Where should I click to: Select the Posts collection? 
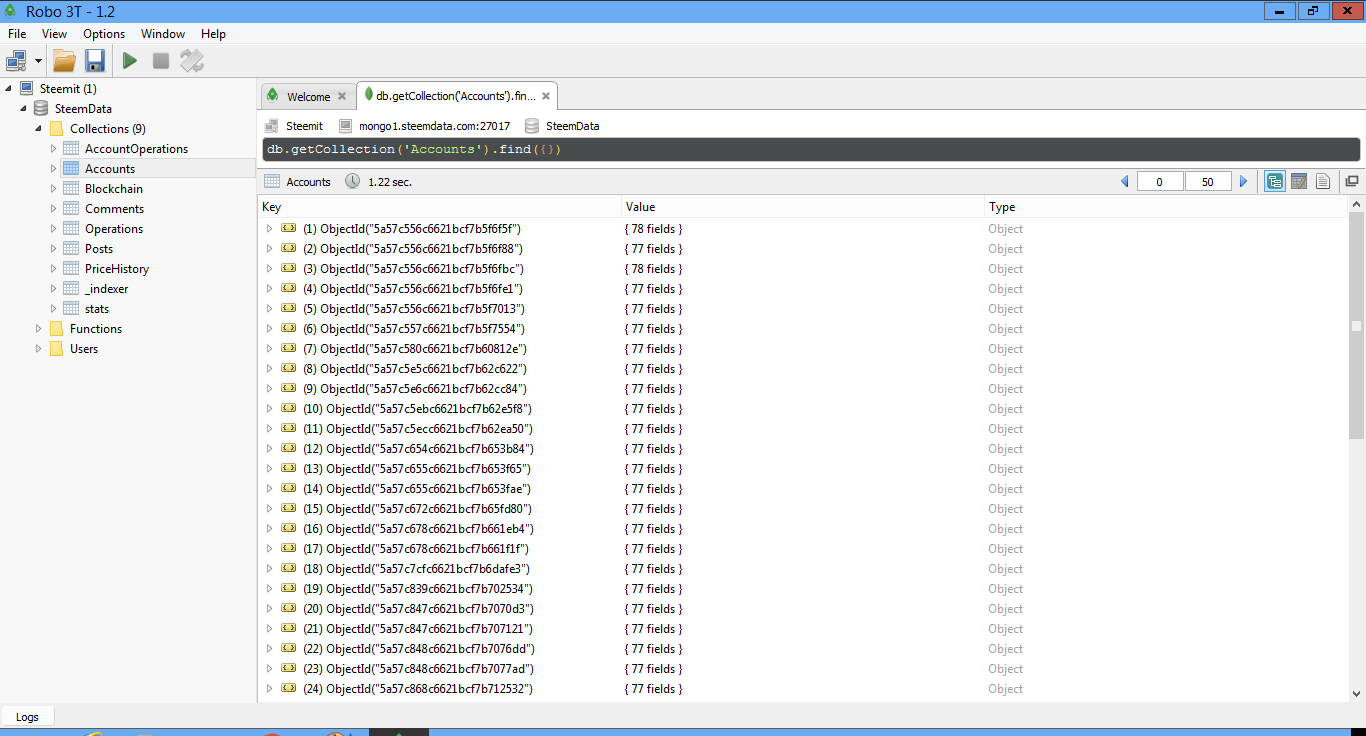[99, 249]
